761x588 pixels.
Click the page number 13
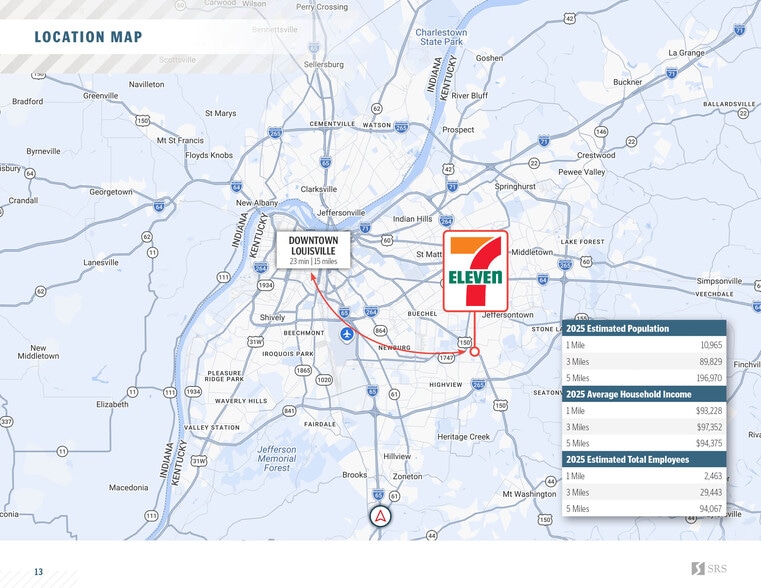(38, 572)
